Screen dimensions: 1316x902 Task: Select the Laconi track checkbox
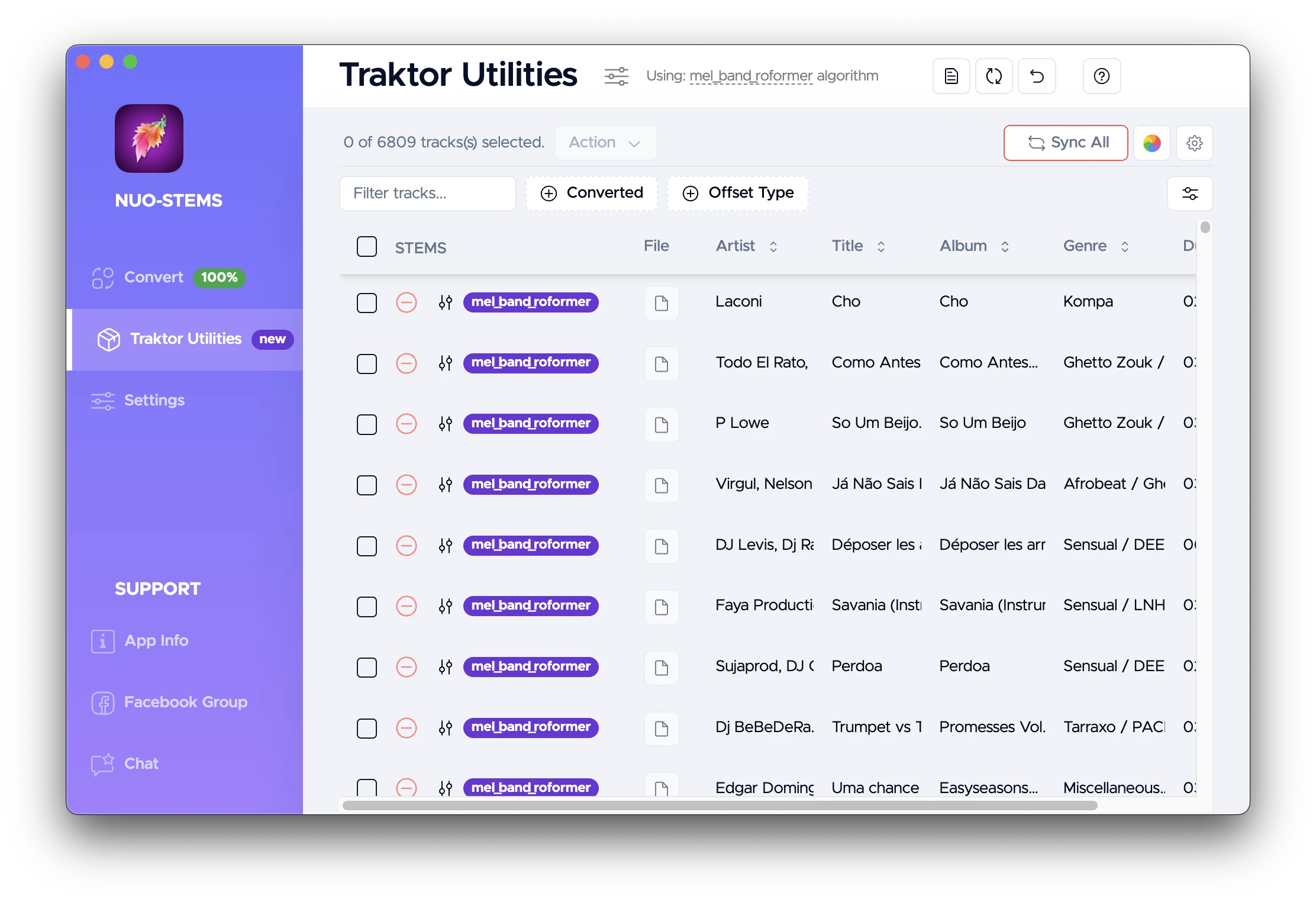click(x=367, y=303)
